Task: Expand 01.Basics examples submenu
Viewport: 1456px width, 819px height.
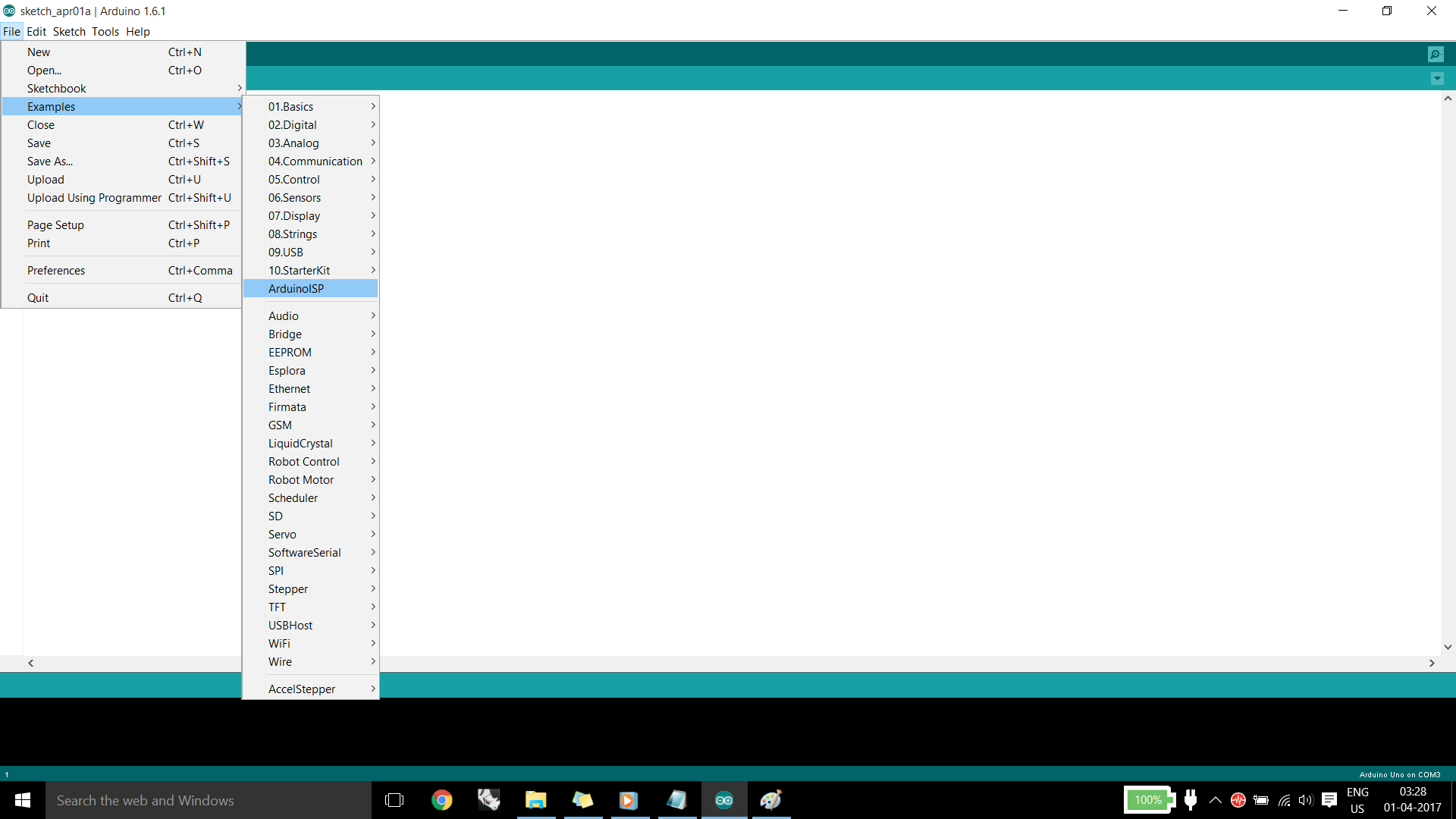Action: point(311,107)
